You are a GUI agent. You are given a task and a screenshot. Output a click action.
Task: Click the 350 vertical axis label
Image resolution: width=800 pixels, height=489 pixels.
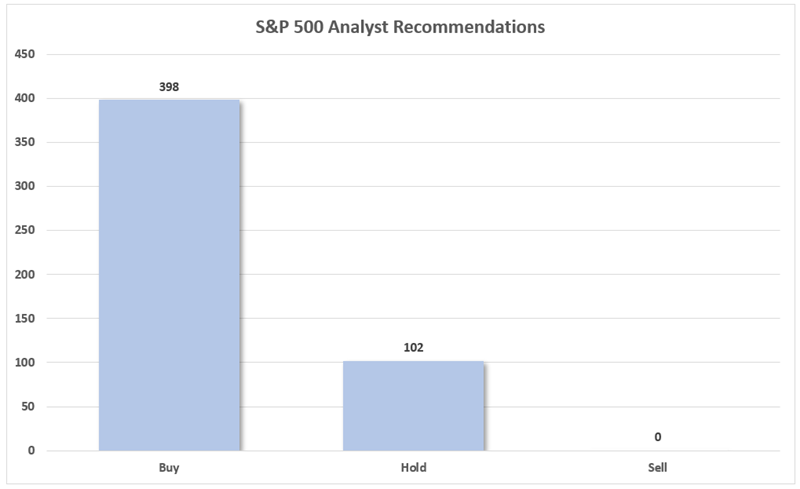click(x=26, y=142)
